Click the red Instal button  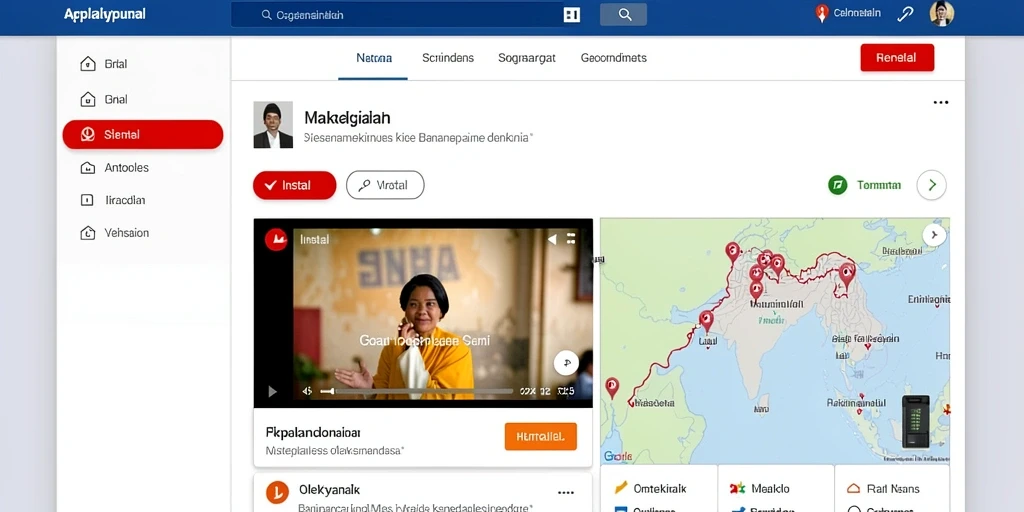click(295, 185)
